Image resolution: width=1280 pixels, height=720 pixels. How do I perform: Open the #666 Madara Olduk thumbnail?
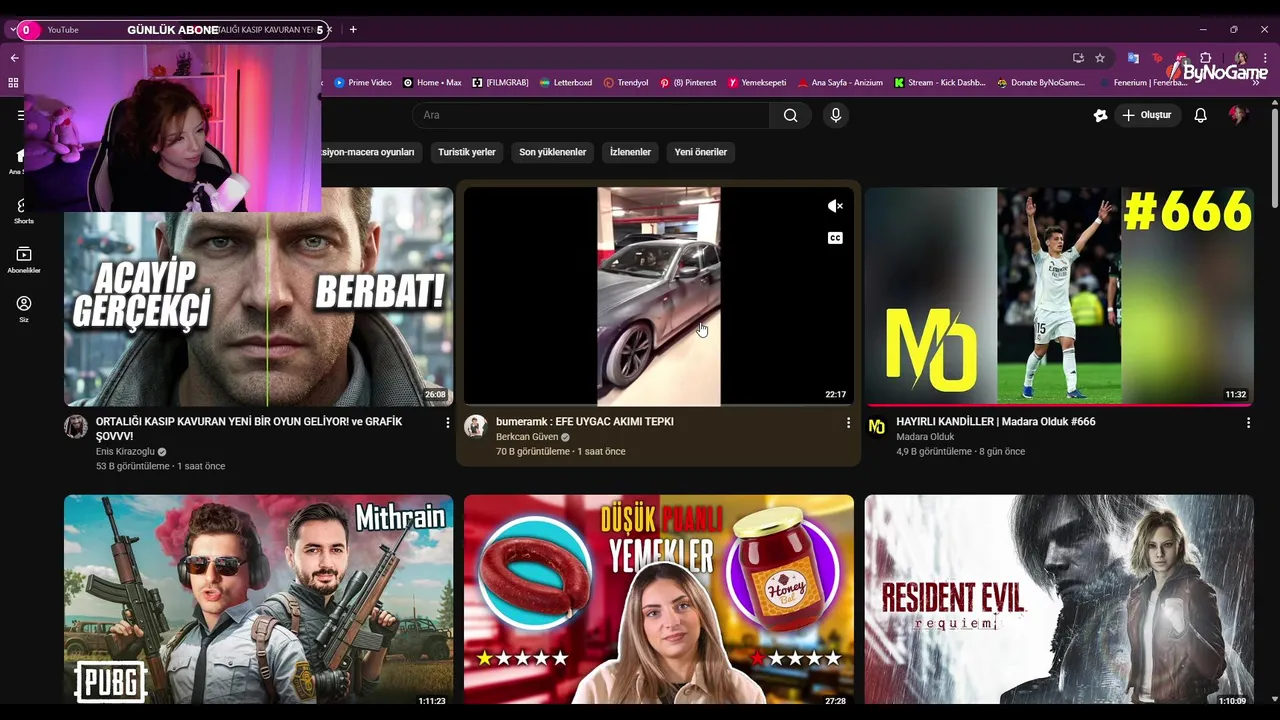click(1059, 296)
